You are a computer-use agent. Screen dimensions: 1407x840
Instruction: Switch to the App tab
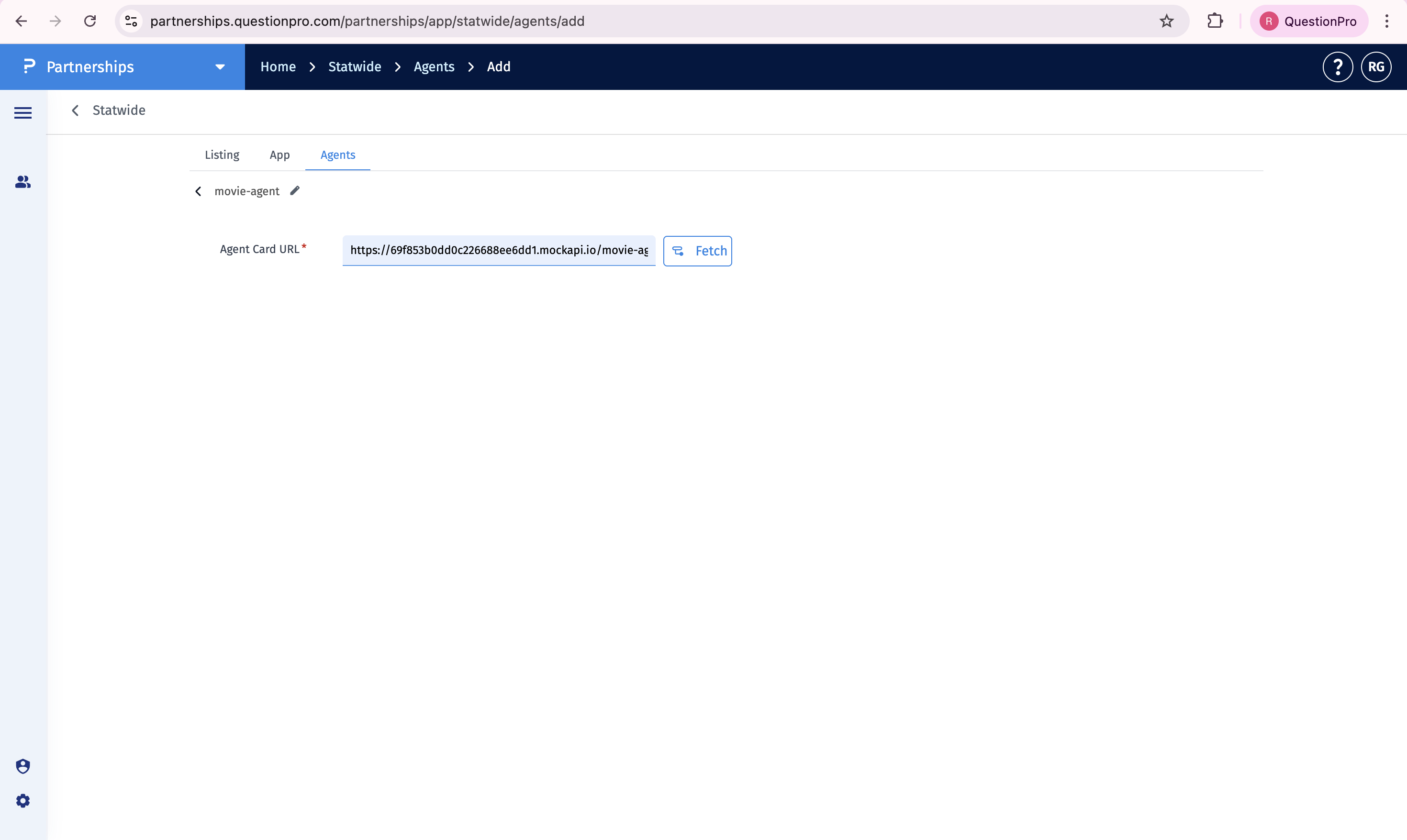(279, 155)
